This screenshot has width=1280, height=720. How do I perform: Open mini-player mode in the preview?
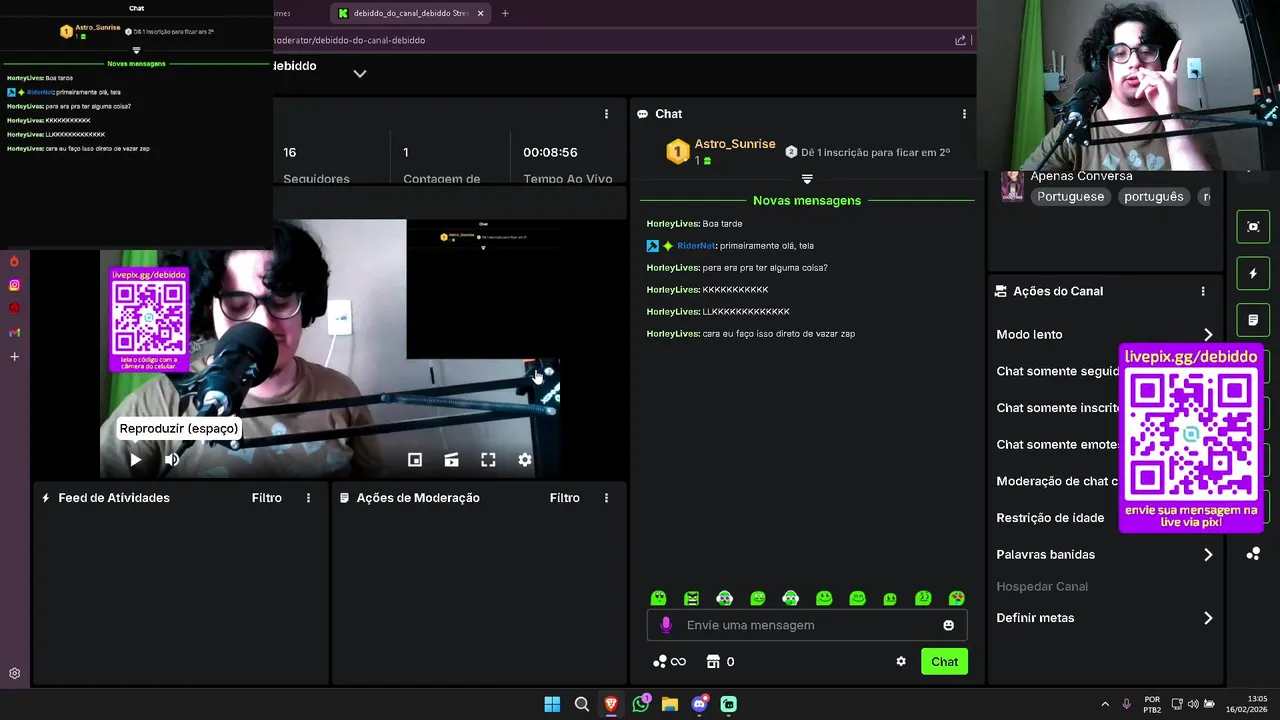pos(415,460)
